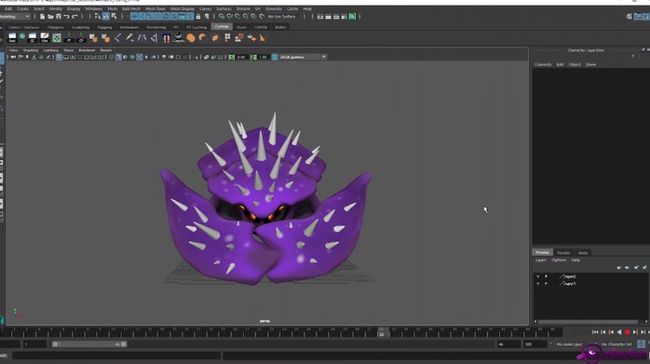Click the exposure icon beside 0.00 field
The width and height of the screenshot is (650, 364).
pos(232,57)
